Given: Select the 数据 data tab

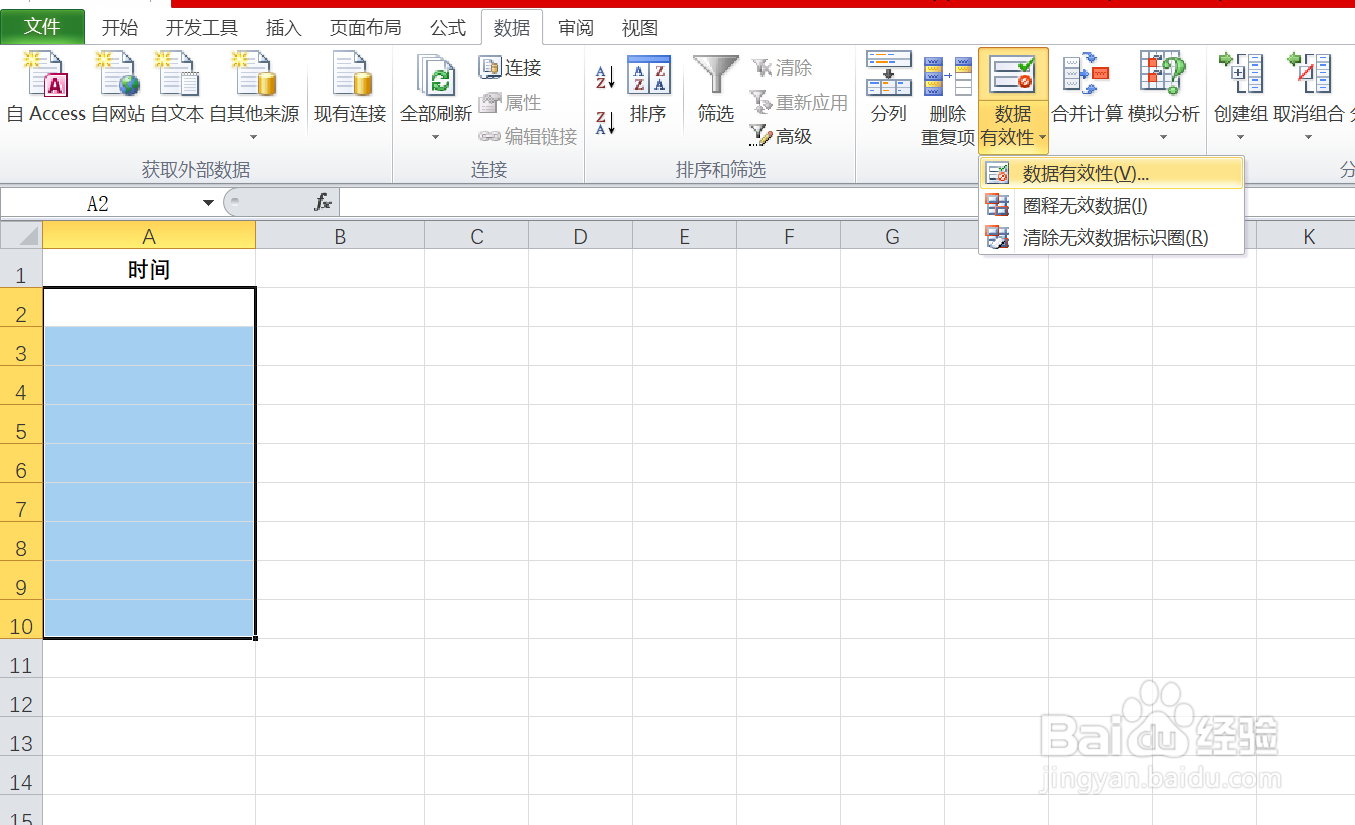Looking at the screenshot, I should click(x=512, y=28).
